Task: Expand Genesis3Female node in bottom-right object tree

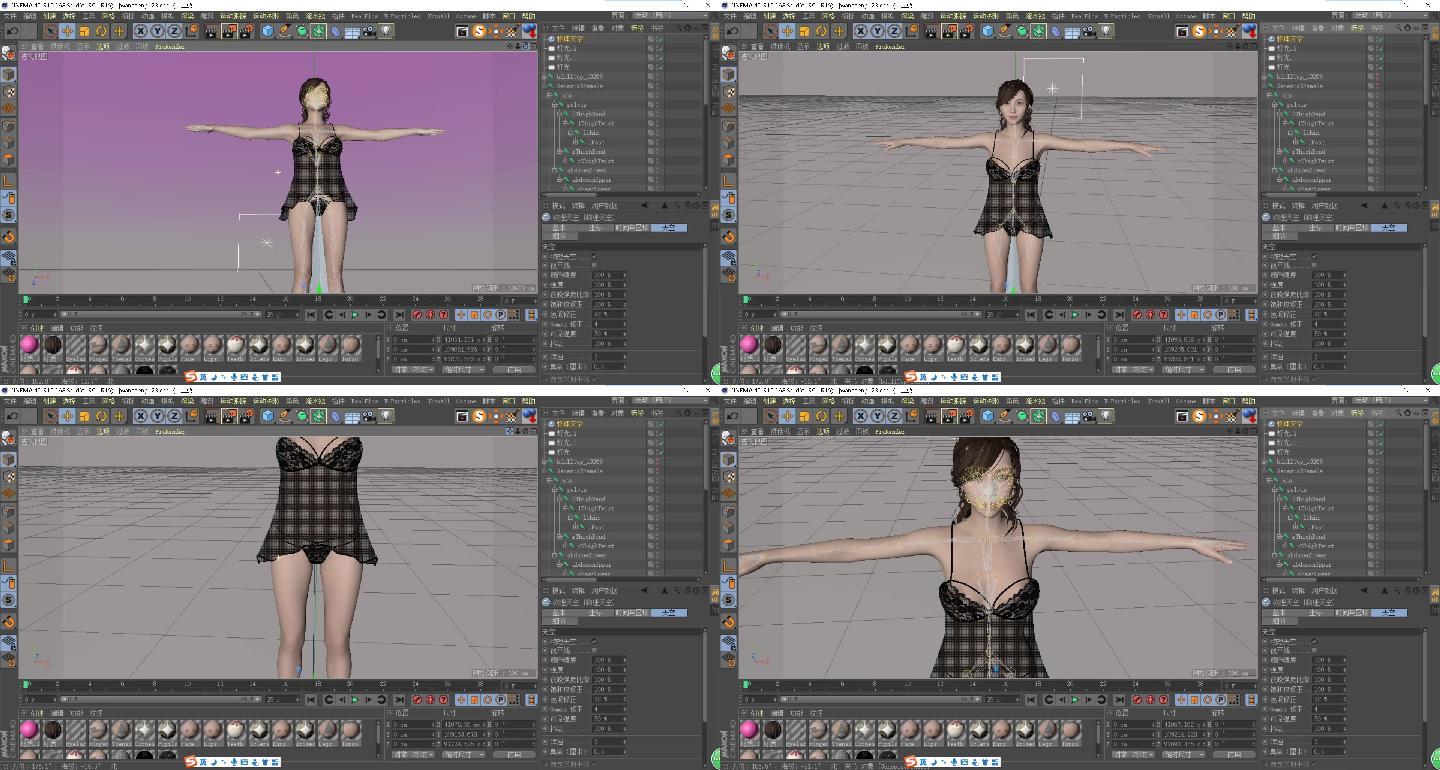Action: tap(1264, 471)
